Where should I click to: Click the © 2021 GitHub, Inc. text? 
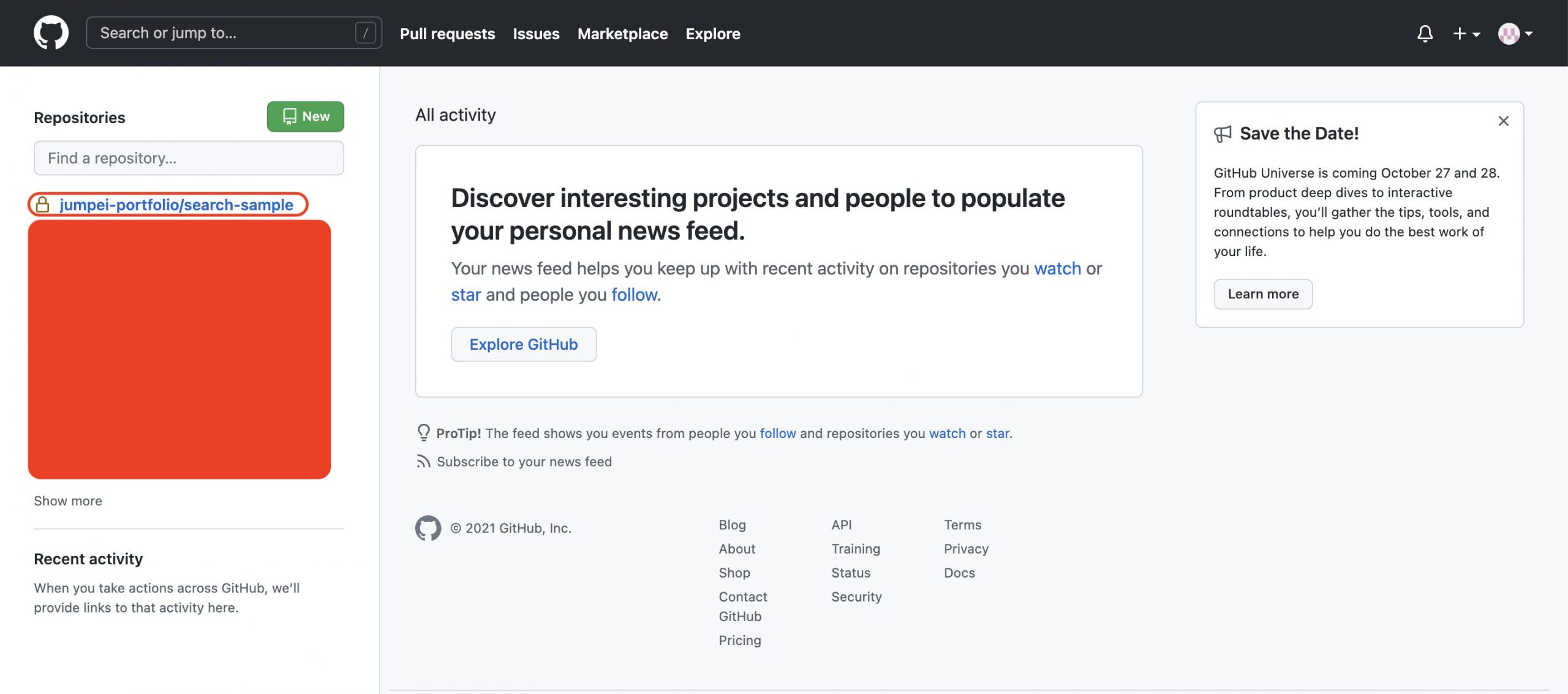click(511, 527)
